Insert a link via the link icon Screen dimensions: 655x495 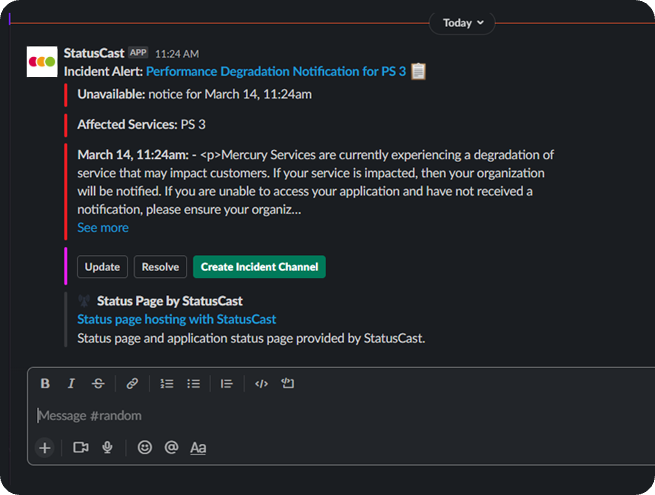coord(132,383)
